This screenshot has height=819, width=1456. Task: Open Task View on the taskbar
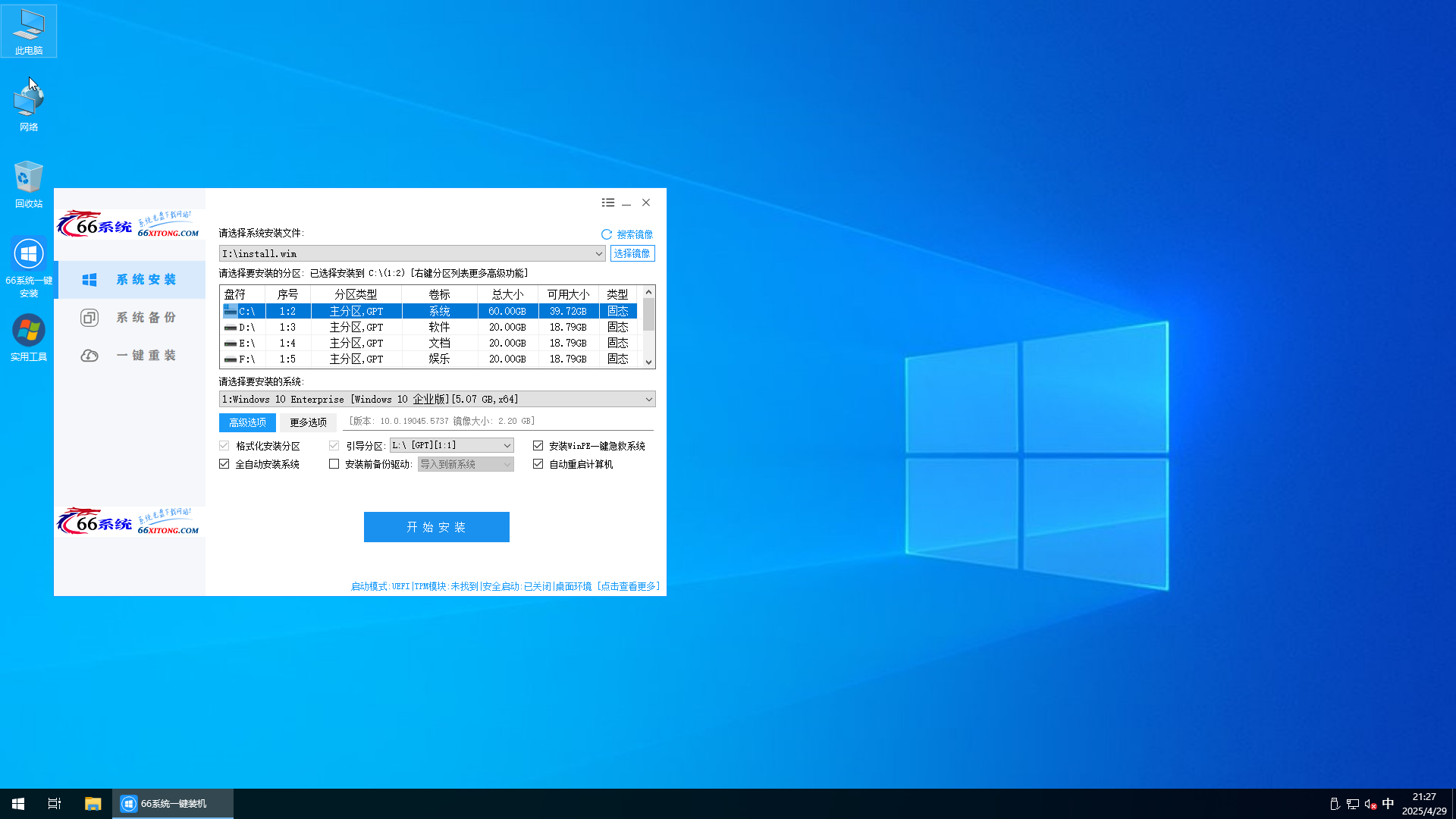pyautogui.click(x=55, y=804)
